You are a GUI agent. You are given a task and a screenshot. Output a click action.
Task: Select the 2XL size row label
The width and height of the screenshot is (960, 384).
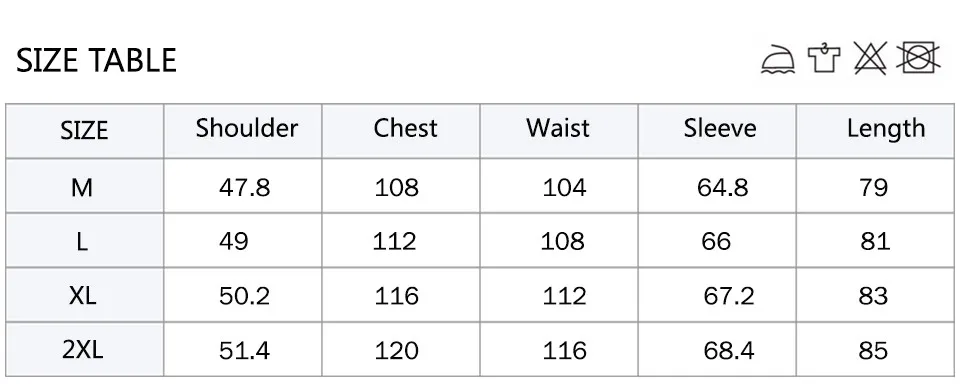[83, 350]
